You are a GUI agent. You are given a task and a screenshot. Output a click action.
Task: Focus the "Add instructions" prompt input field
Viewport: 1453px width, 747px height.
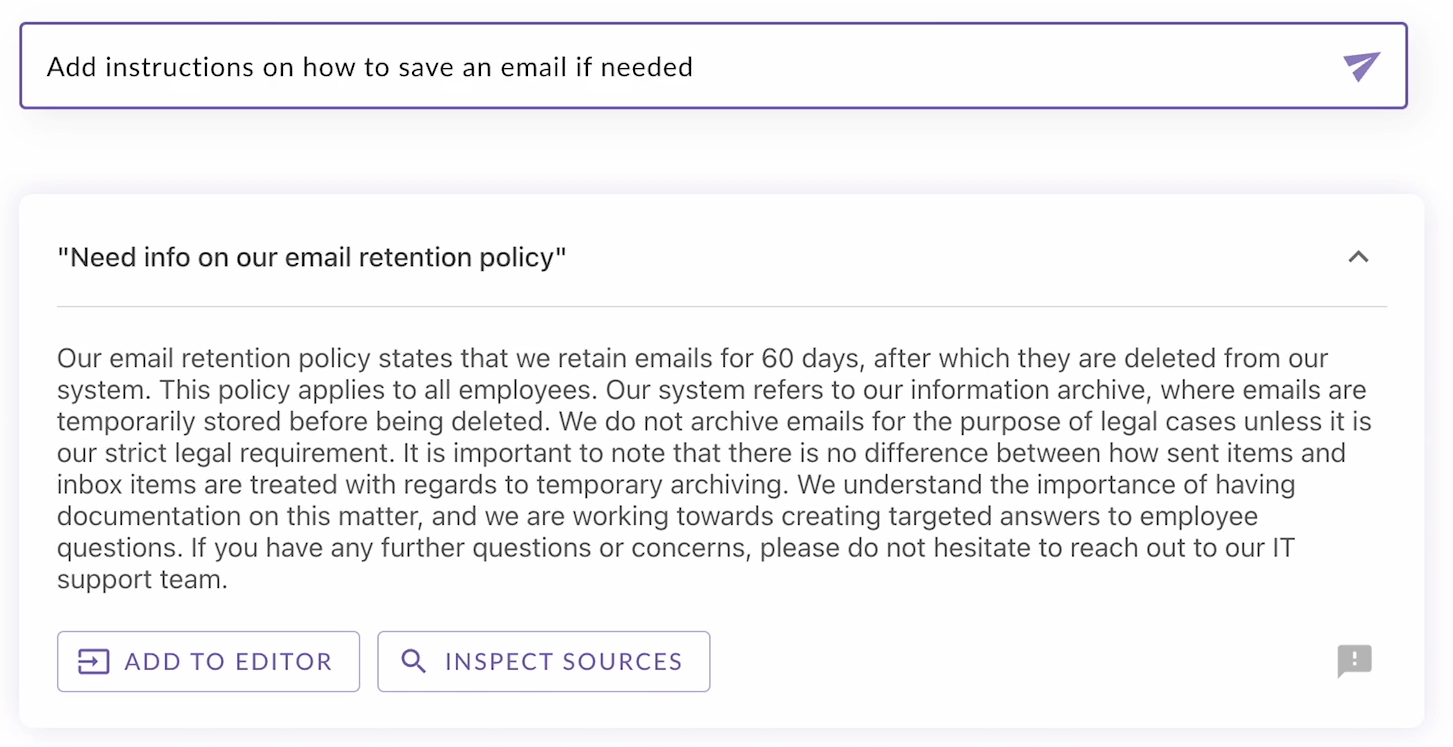[x=900, y=67]
